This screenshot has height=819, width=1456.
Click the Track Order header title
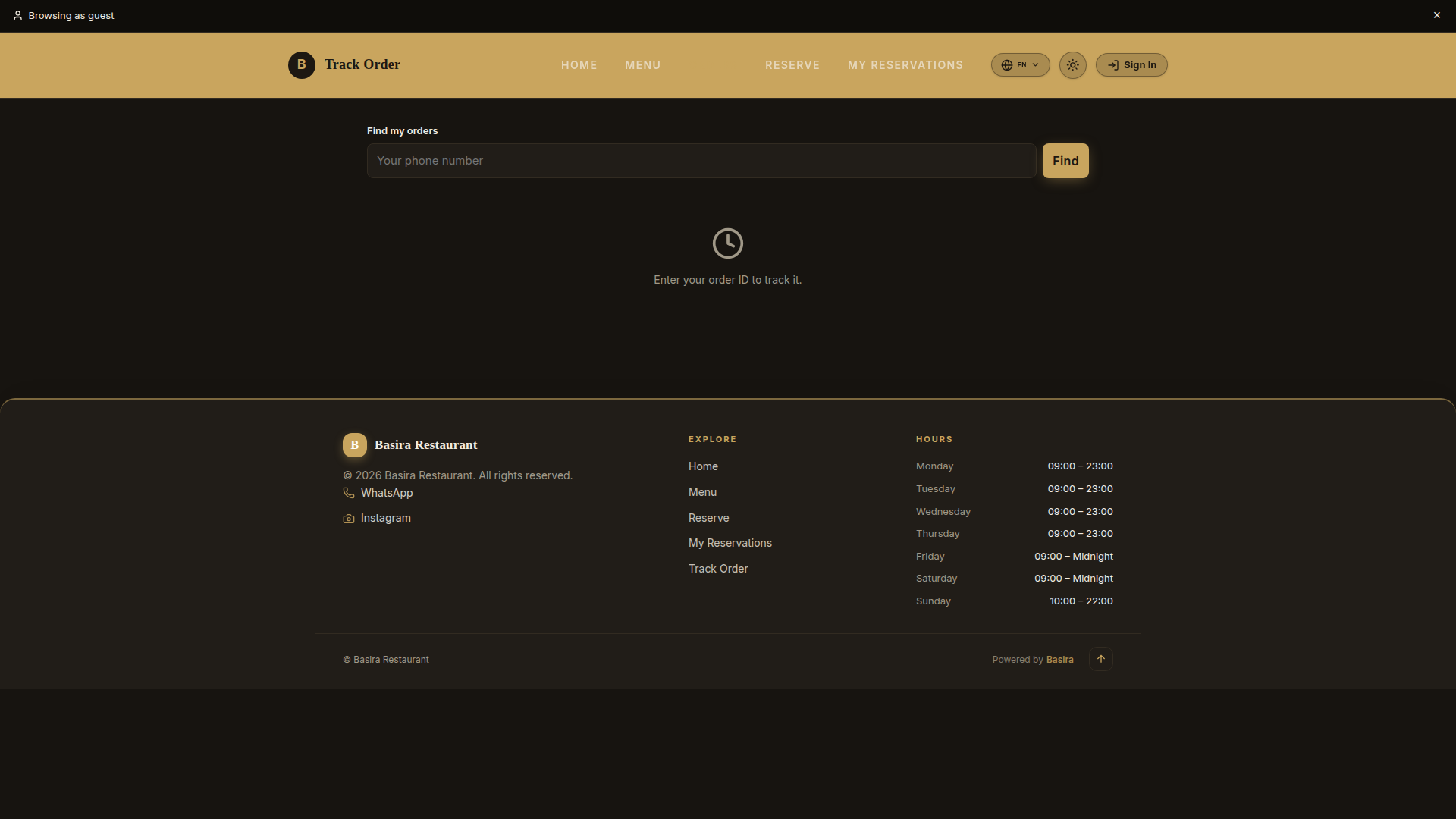[362, 64]
